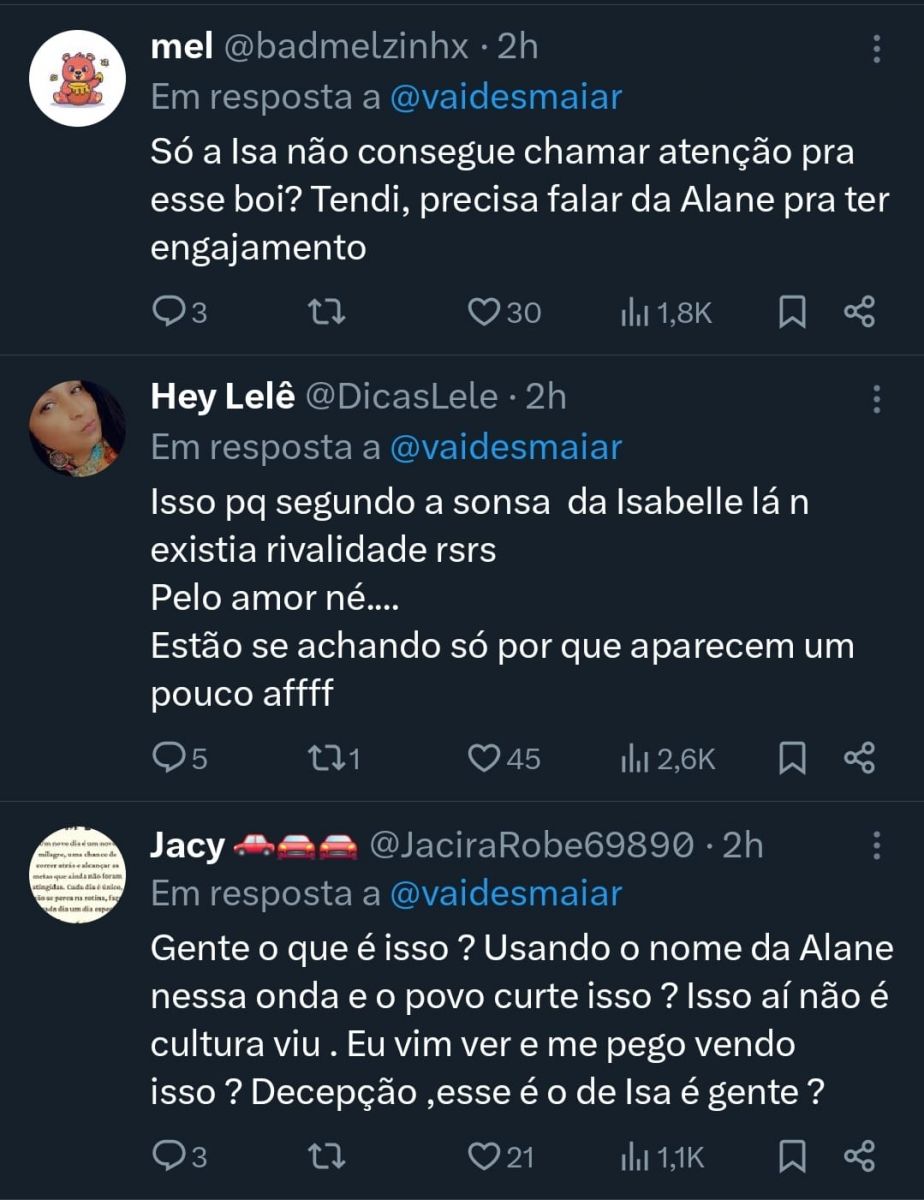This screenshot has height=1200, width=924.
Task: Like mel's tweet with 30 likes
Action: tap(484, 313)
